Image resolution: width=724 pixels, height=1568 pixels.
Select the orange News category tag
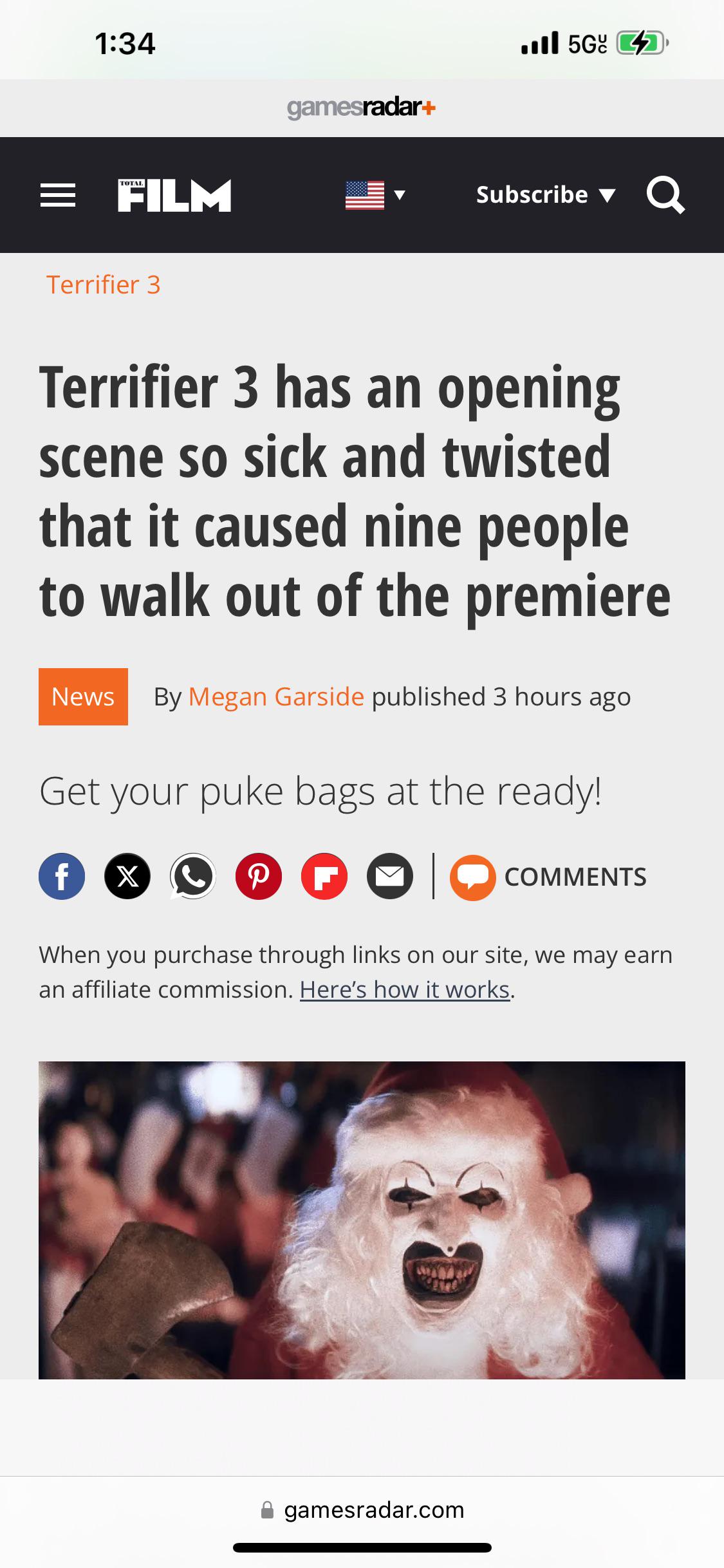click(83, 696)
